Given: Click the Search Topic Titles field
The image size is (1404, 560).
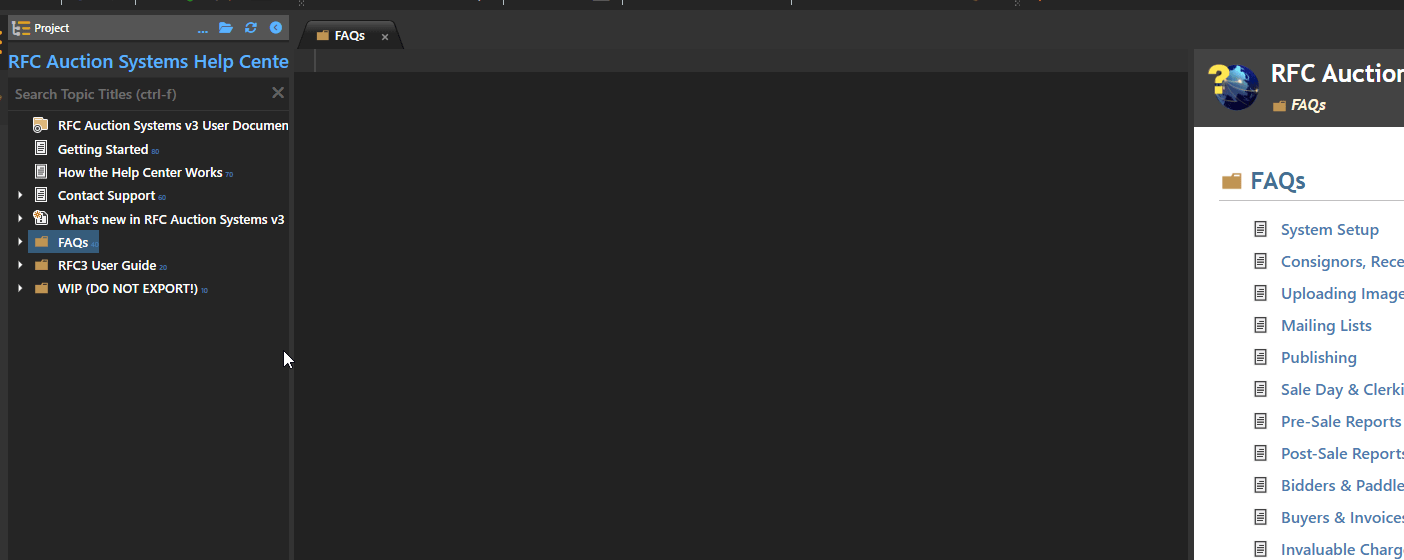Looking at the screenshot, I should [140, 94].
